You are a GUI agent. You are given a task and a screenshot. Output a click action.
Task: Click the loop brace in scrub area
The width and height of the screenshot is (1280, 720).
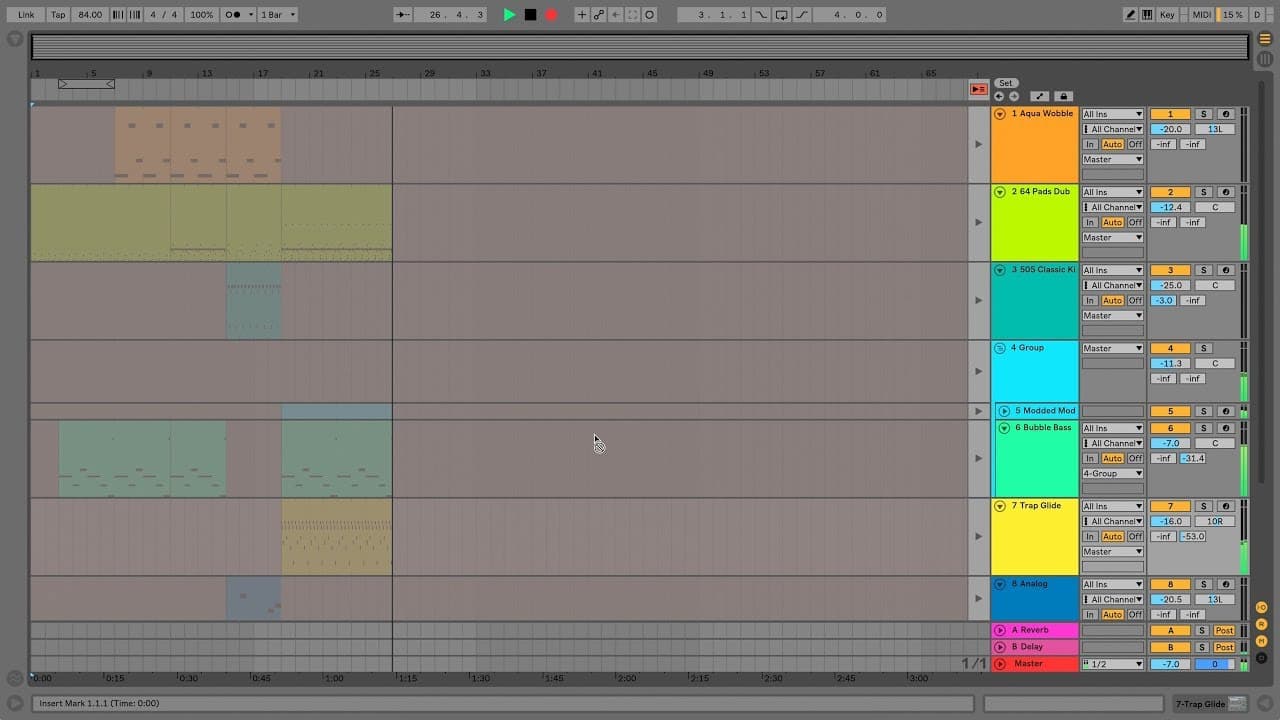click(86, 84)
